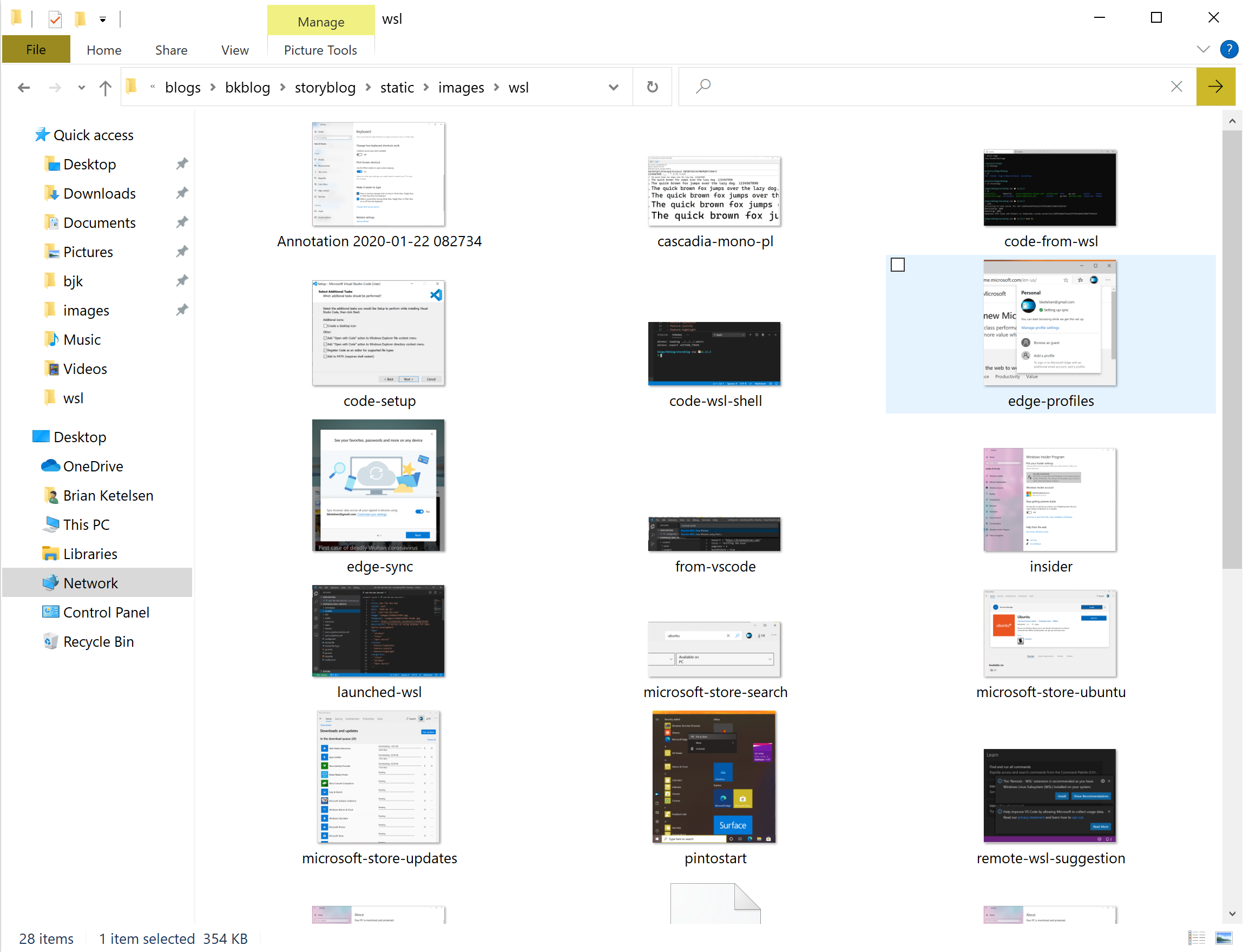Navigate to bkblog via the breadcrumb
The height and width of the screenshot is (952, 1243).
tap(248, 87)
